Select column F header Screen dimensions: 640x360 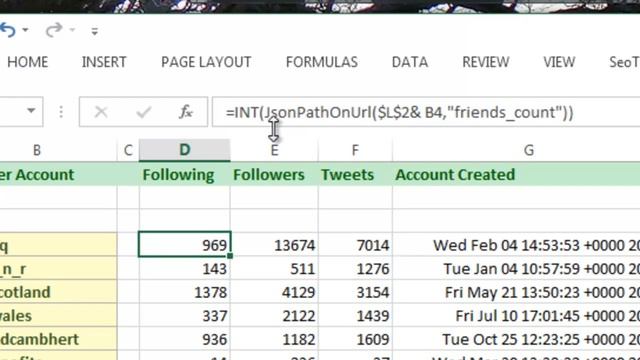(355, 150)
